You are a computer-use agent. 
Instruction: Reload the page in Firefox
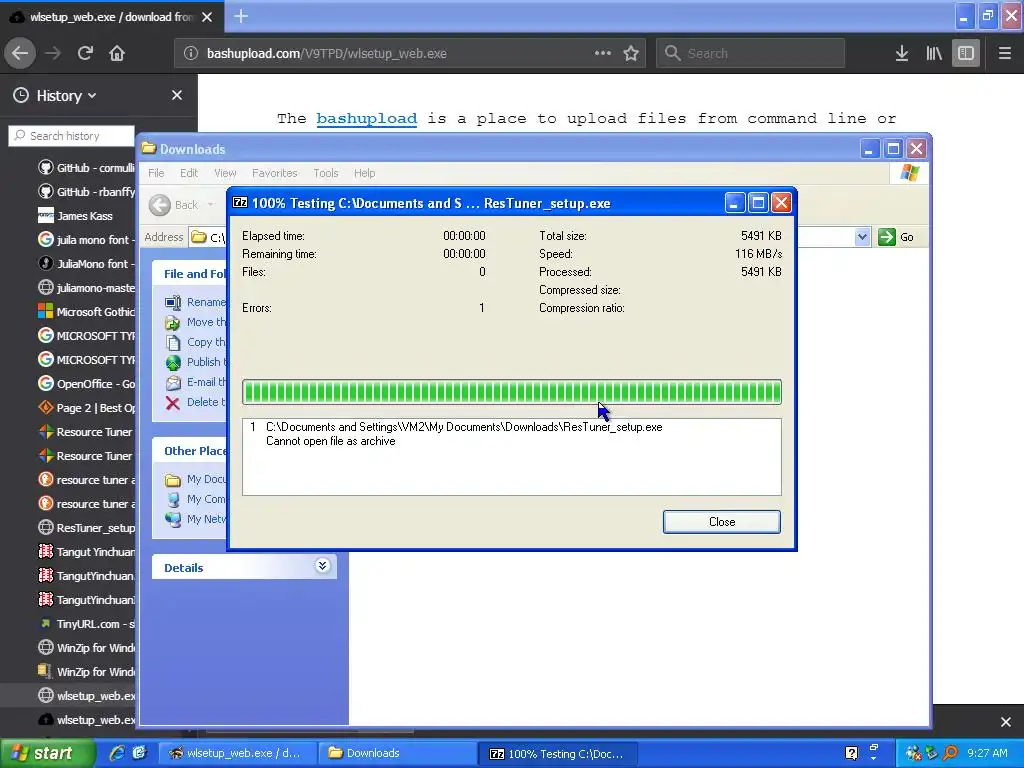(85, 53)
